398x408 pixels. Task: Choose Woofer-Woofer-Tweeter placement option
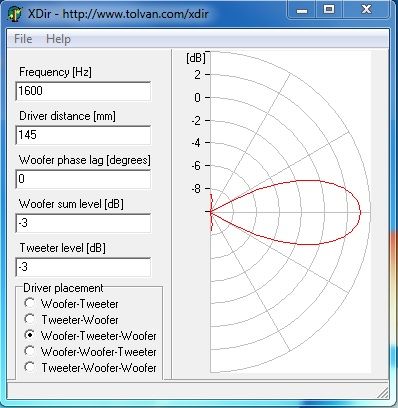(90, 352)
